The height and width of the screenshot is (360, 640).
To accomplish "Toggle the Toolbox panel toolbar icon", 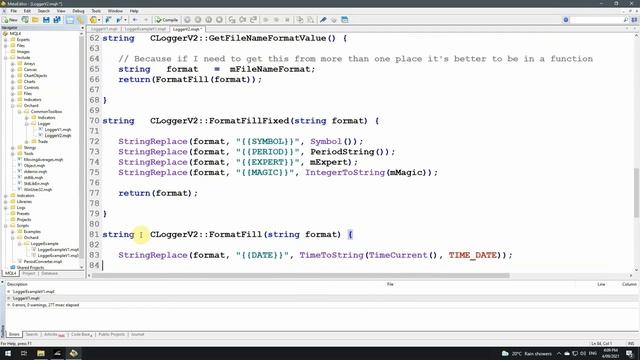I will pyautogui.click(x=80, y=20).
